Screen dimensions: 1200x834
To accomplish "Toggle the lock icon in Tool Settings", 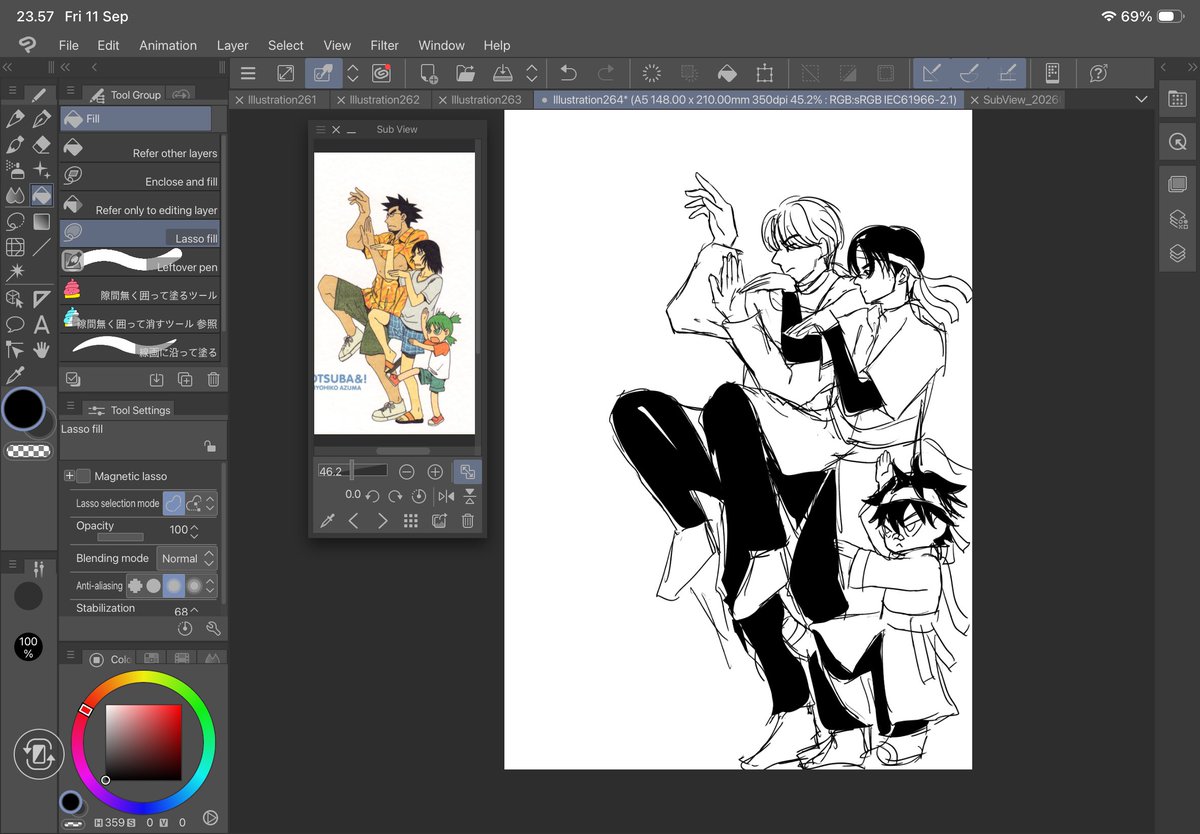I will [x=209, y=446].
